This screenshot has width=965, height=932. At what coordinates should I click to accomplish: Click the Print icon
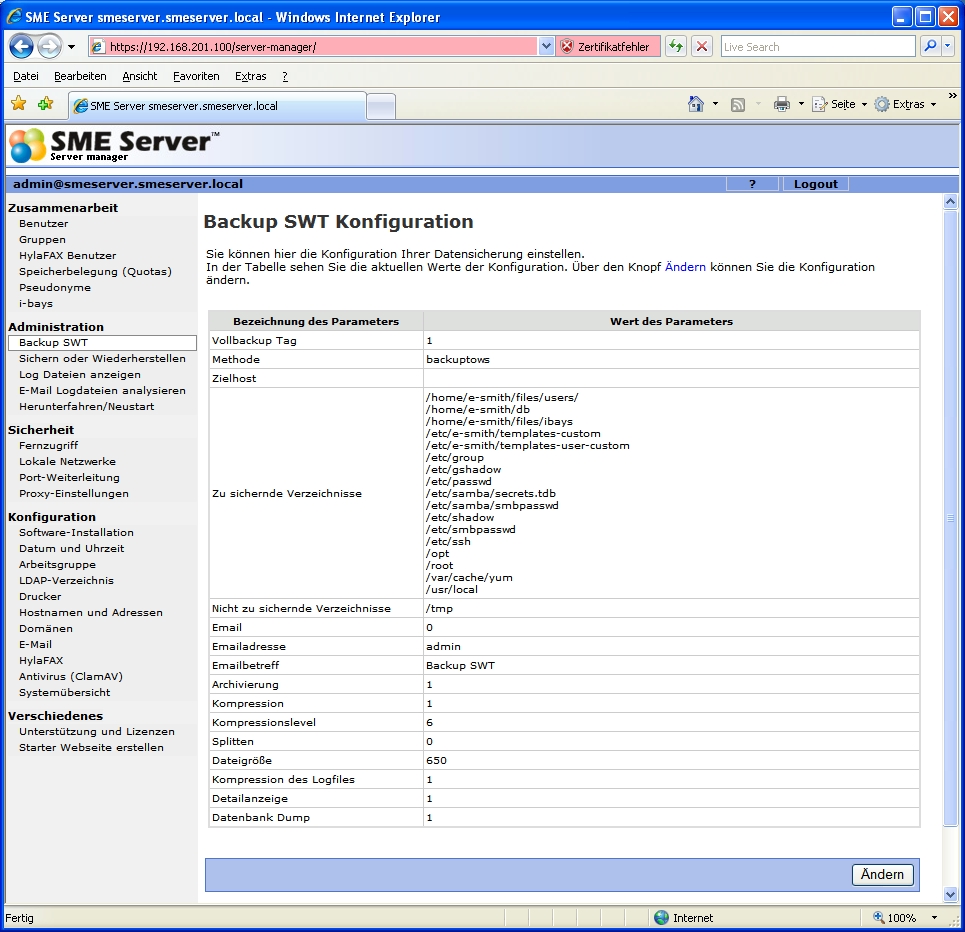pos(782,104)
